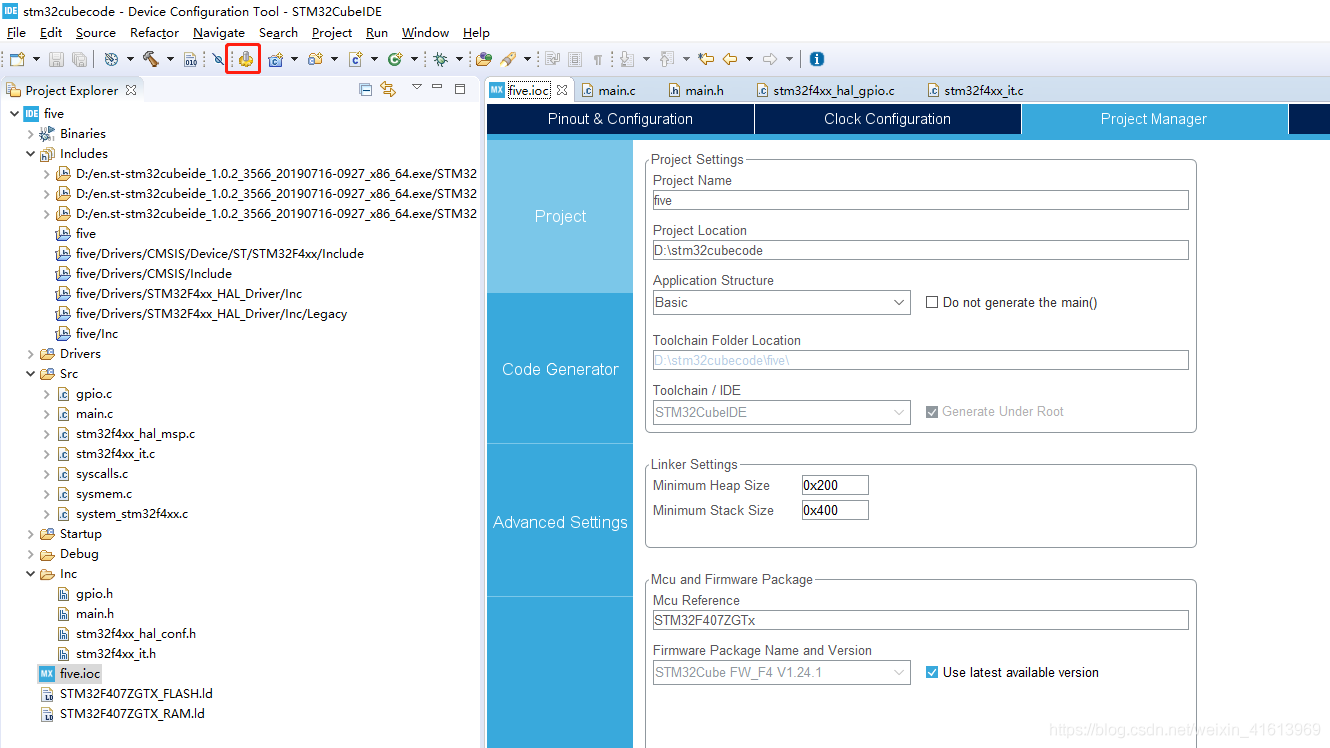Click the Save toolbar icon

coord(56,59)
